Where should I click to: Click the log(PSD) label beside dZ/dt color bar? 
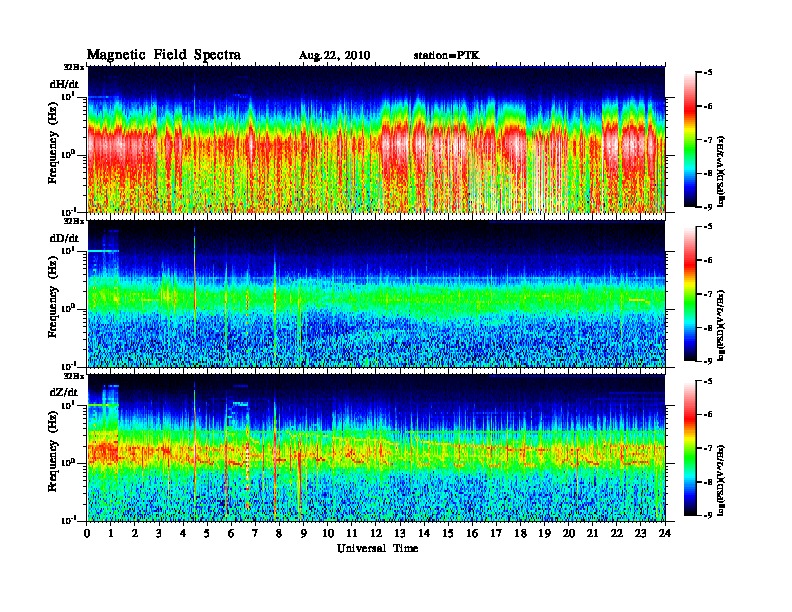(722, 480)
